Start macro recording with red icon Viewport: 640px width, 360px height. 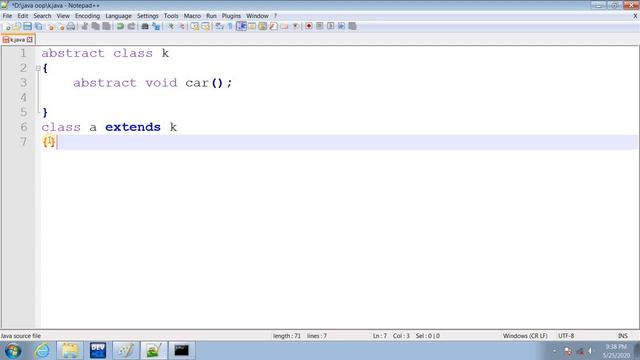click(309, 27)
